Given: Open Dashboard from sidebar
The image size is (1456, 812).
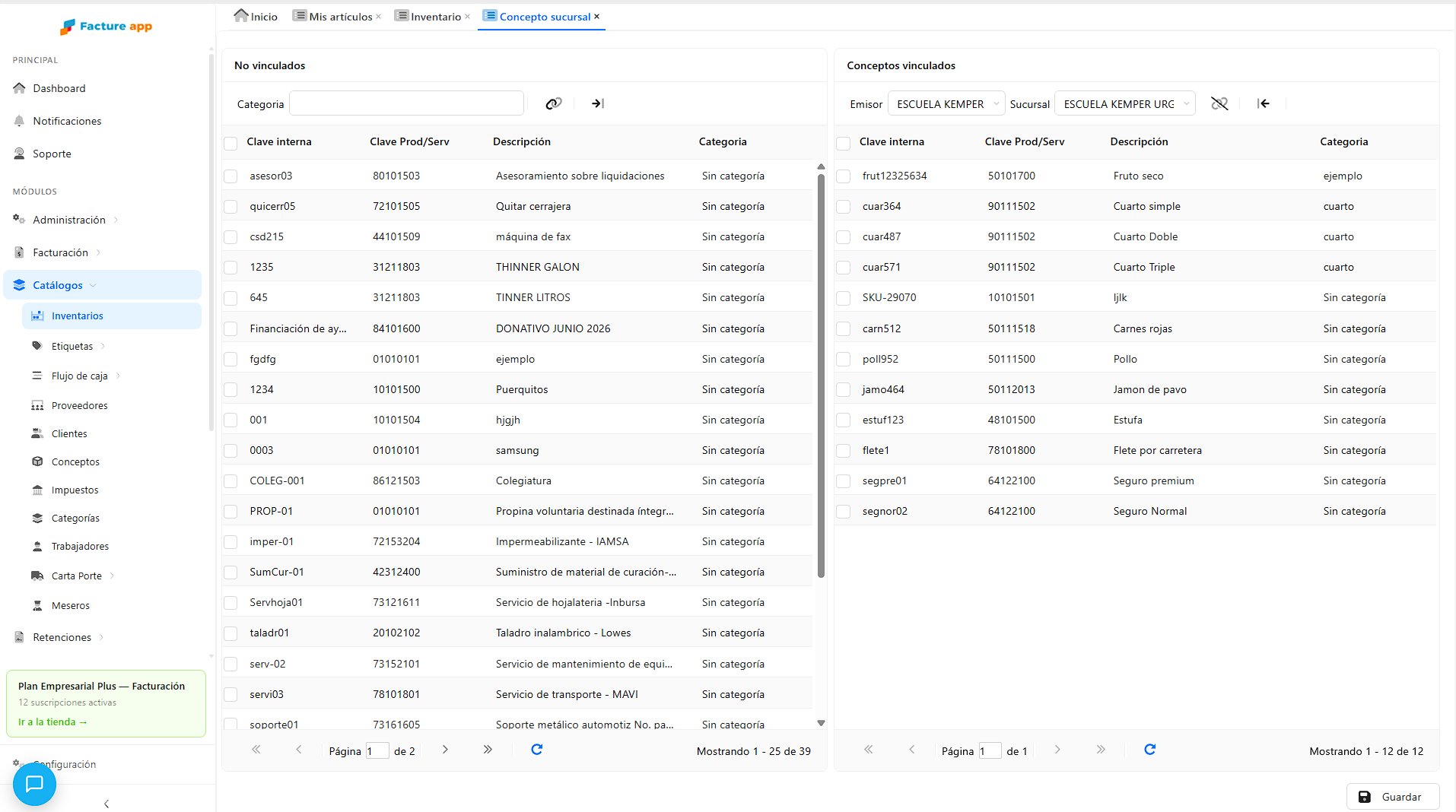Looking at the screenshot, I should [x=59, y=88].
